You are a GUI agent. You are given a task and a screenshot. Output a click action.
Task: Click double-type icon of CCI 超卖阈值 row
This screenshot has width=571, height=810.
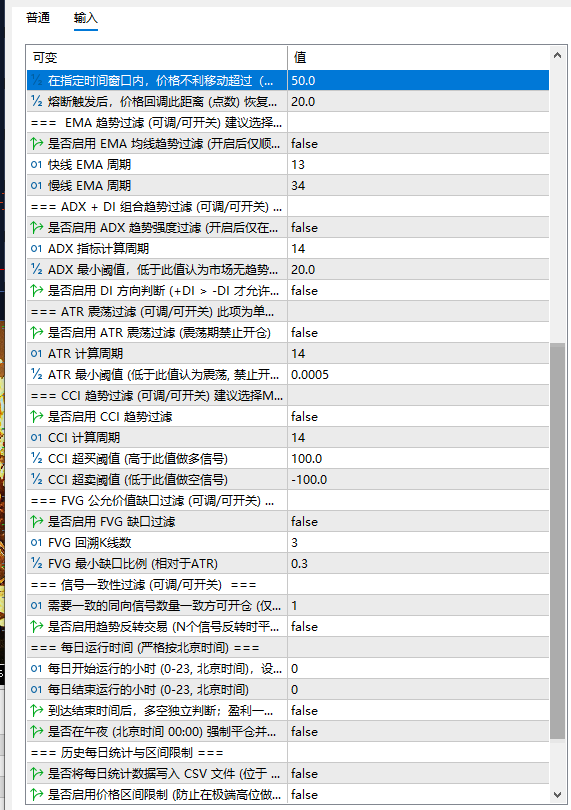click(x=36, y=479)
